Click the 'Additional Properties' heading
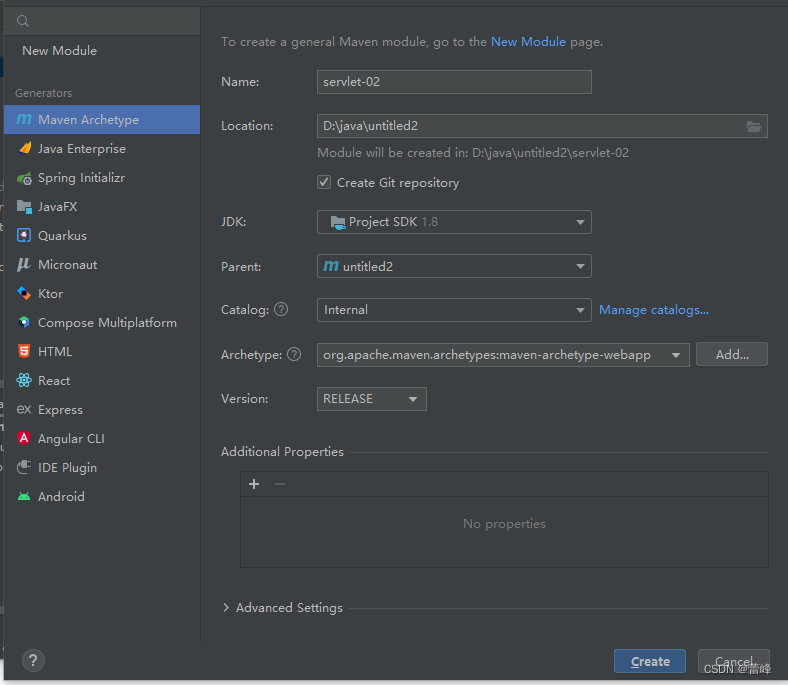788x685 pixels. 282,452
